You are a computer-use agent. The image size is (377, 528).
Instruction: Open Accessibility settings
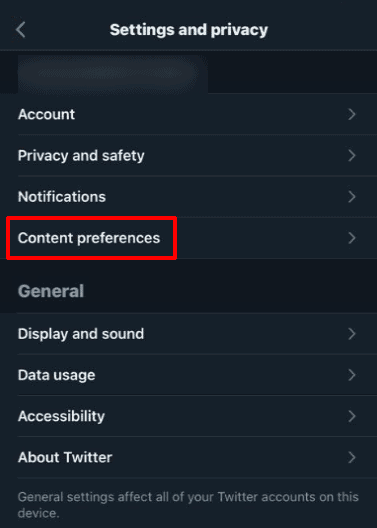188,416
